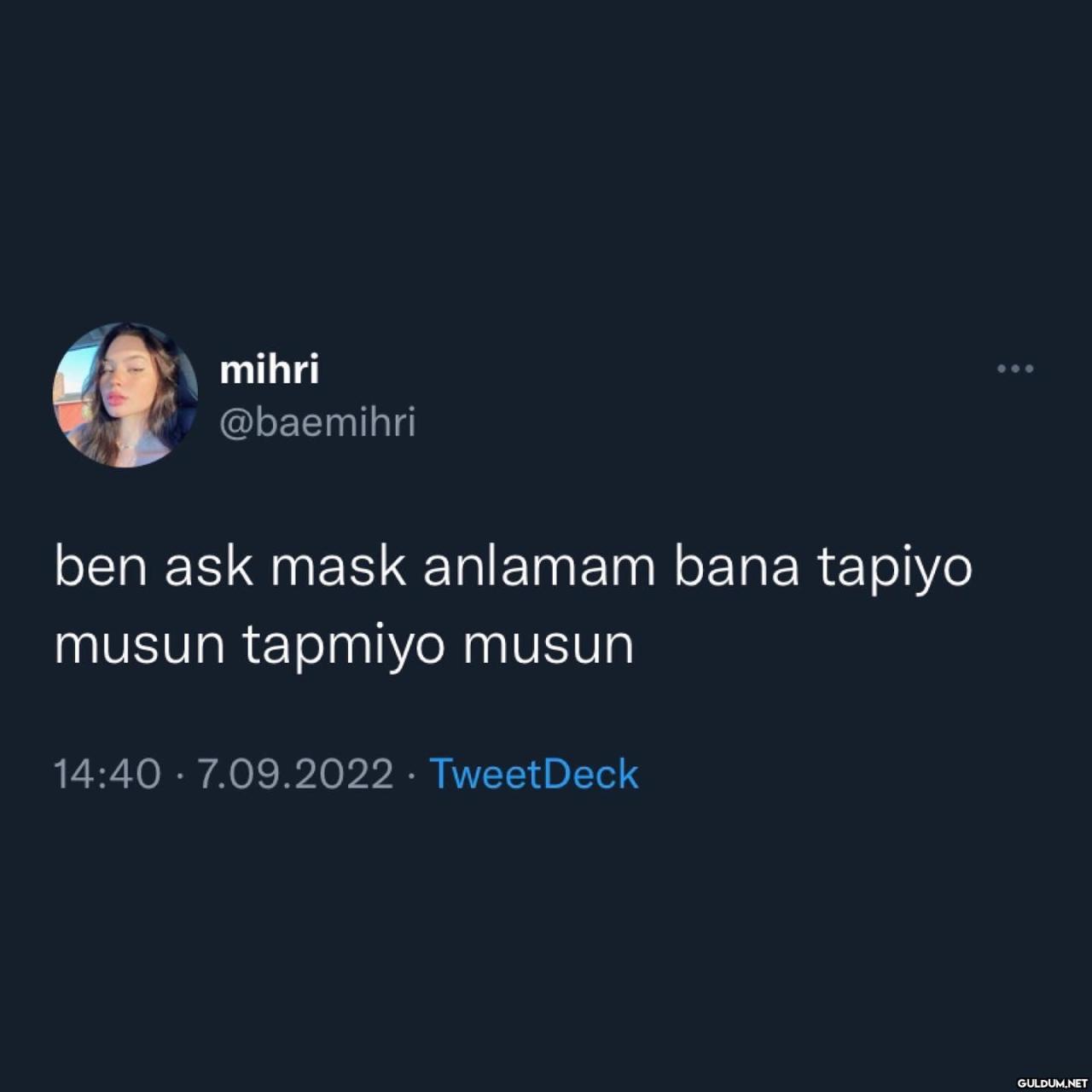The width and height of the screenshot is (1092, 1092).
Task: Click the word 'anlamam' in the tweet
Action: pos(539,566)
